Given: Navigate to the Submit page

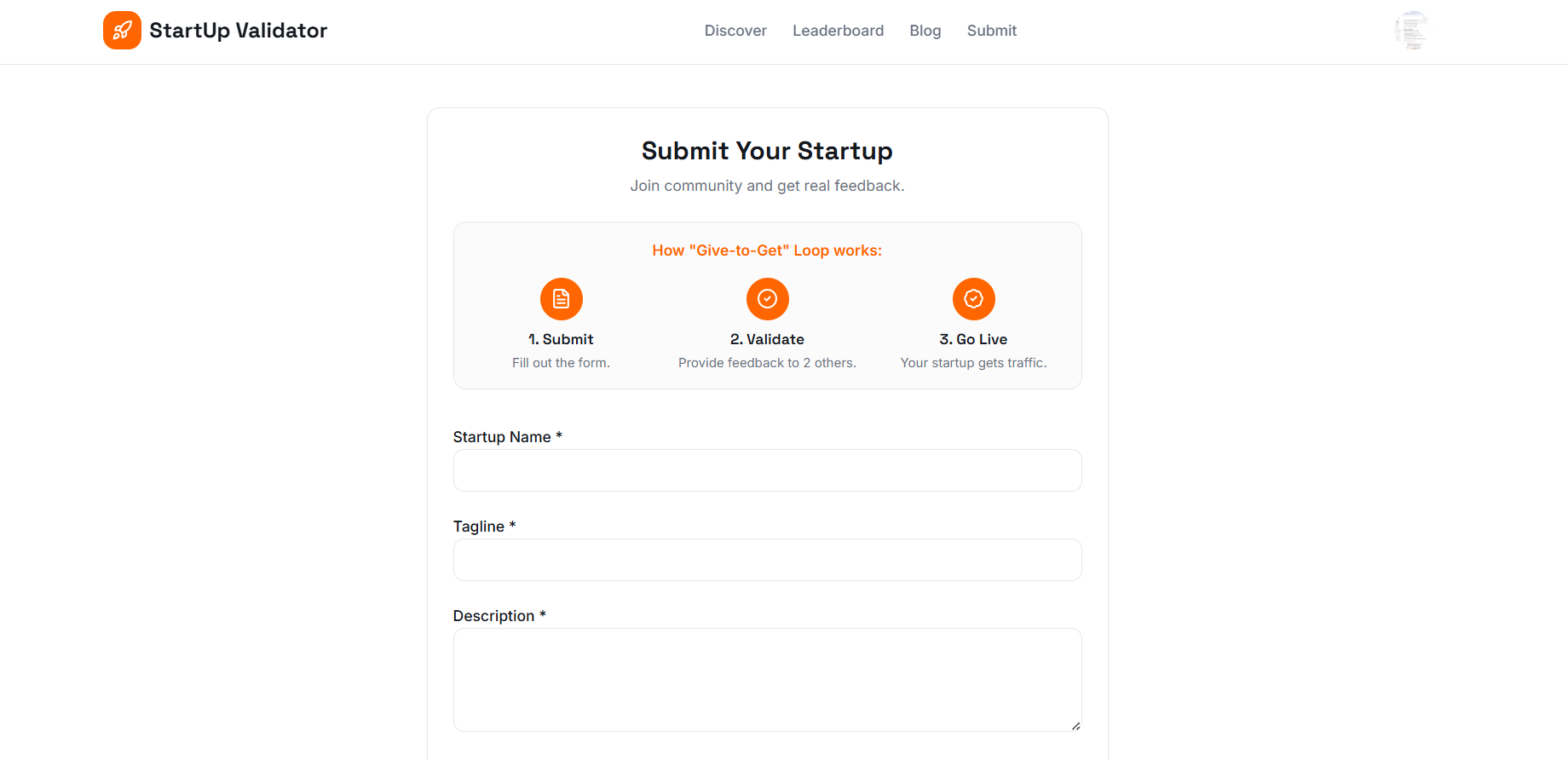Looking at the screenshot, I should [x=991, y=31].
